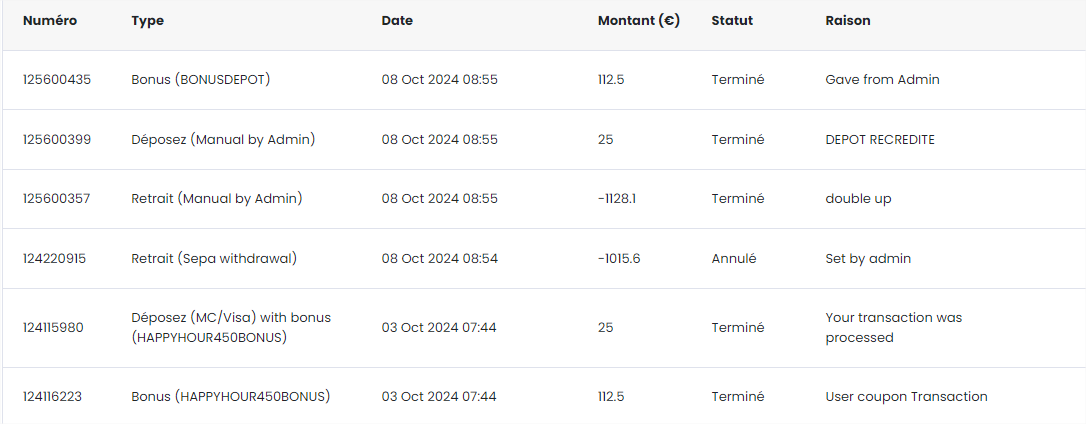Click the Numéro column header
The width and height of the screenshot is (1086, 424).
[x=50, y=21]
